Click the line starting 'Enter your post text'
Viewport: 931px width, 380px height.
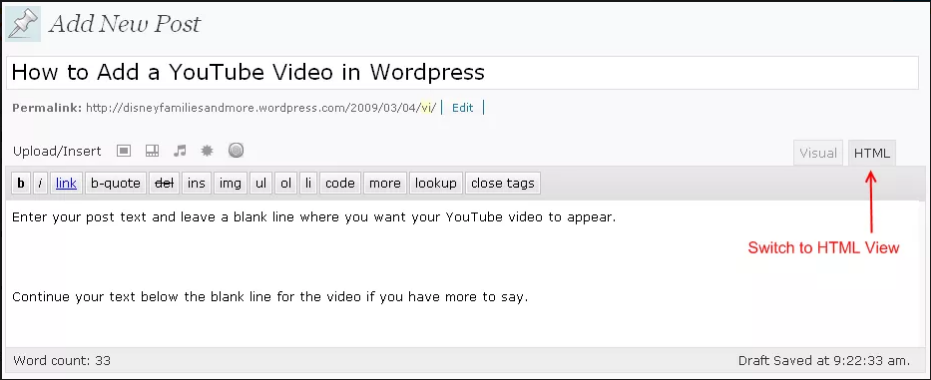click(314, 217)
